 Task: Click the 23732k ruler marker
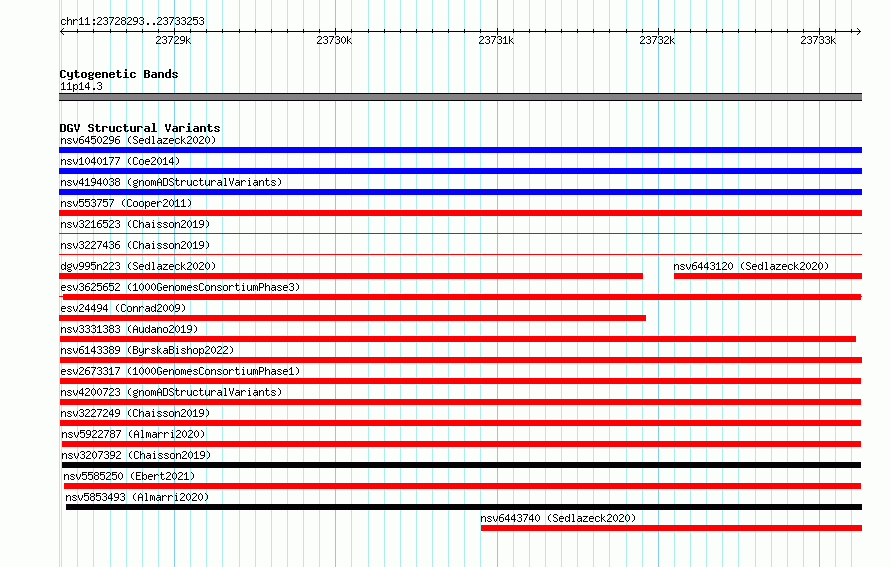[x=657, y=40]
